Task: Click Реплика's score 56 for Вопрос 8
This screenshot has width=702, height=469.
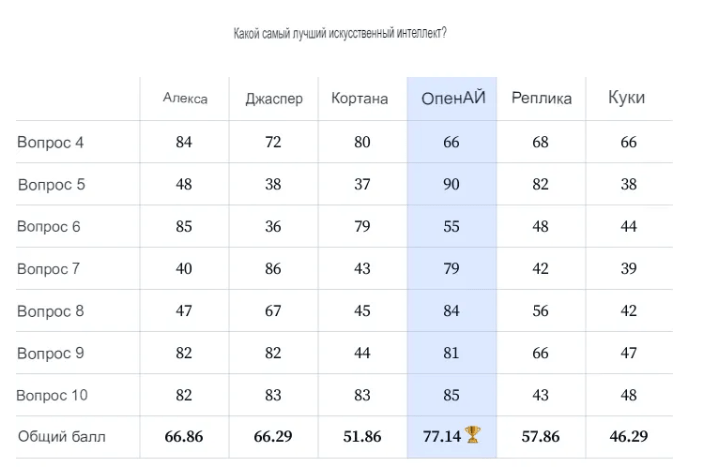Action: (540, 311)
